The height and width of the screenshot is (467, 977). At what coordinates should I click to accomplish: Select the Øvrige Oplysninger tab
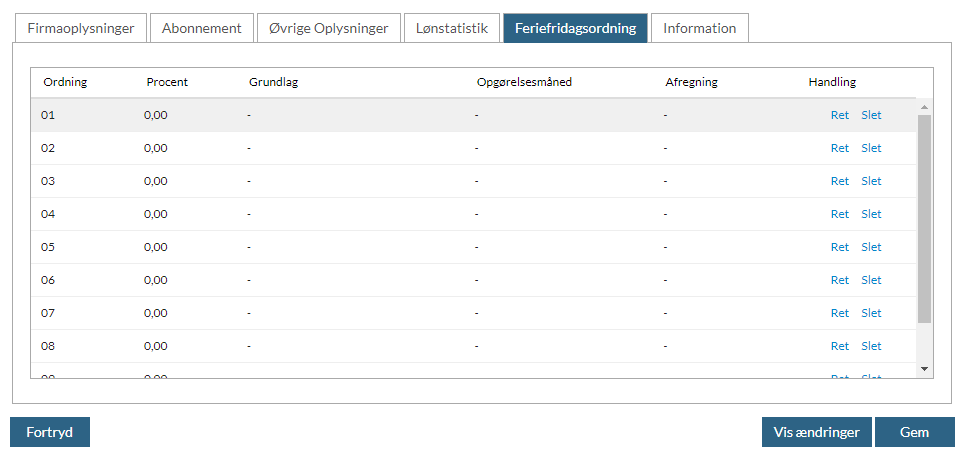pos(329,28)
